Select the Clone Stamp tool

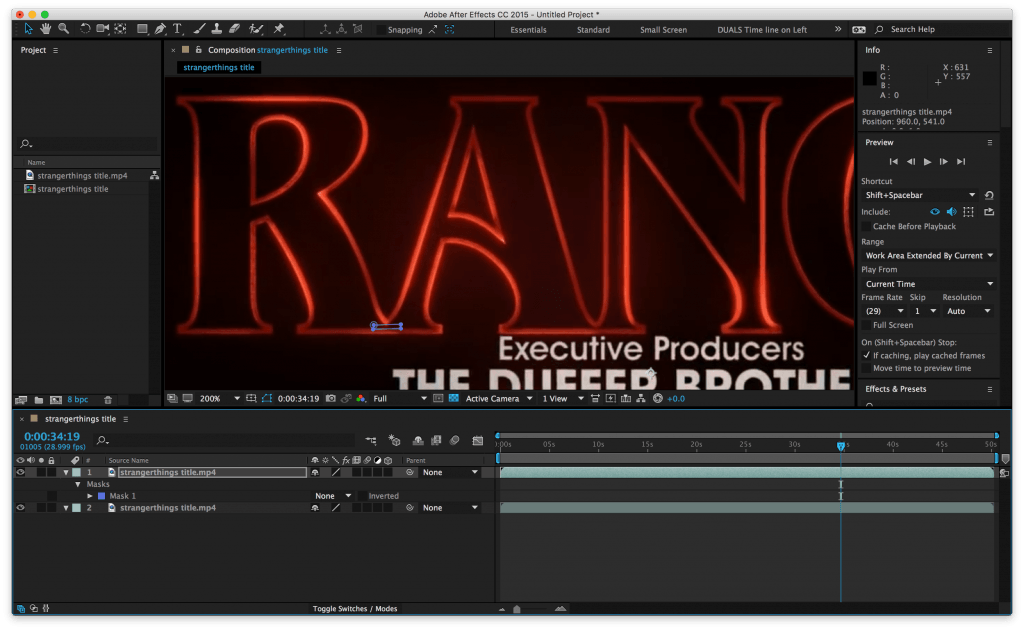pos(217,29)
